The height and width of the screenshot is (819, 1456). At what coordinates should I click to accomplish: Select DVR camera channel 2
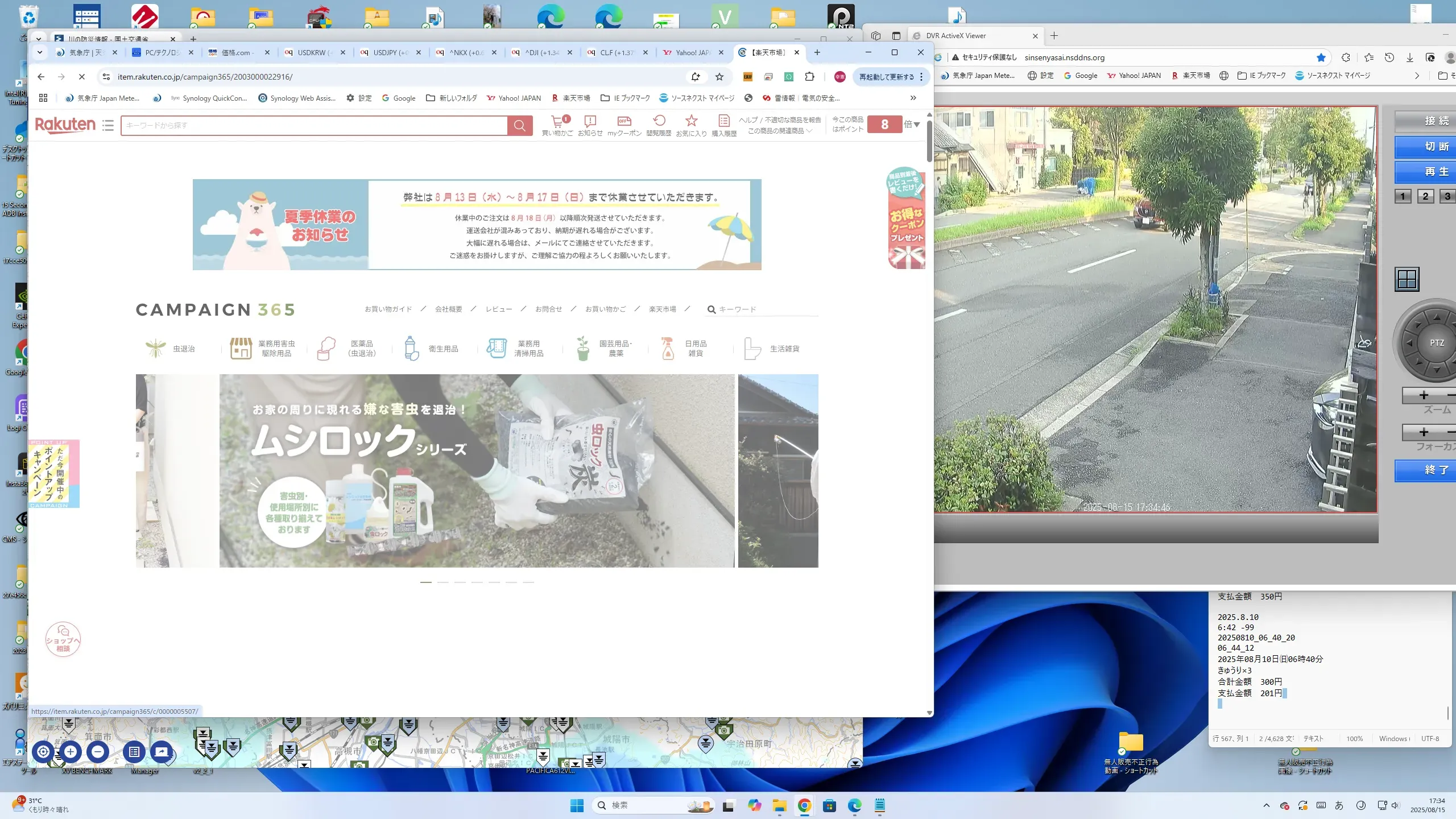pyautogui.click(x=1425, y=196)
